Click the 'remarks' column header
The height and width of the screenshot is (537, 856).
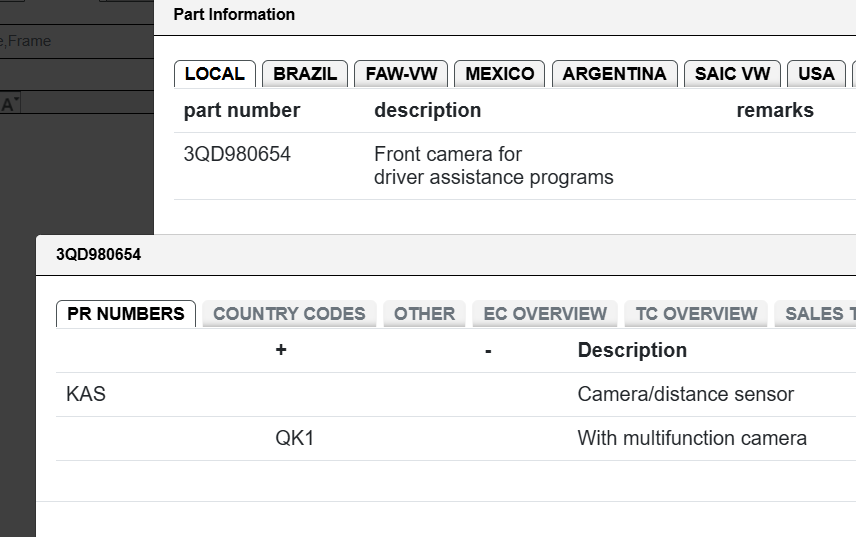tap(775, 110)
